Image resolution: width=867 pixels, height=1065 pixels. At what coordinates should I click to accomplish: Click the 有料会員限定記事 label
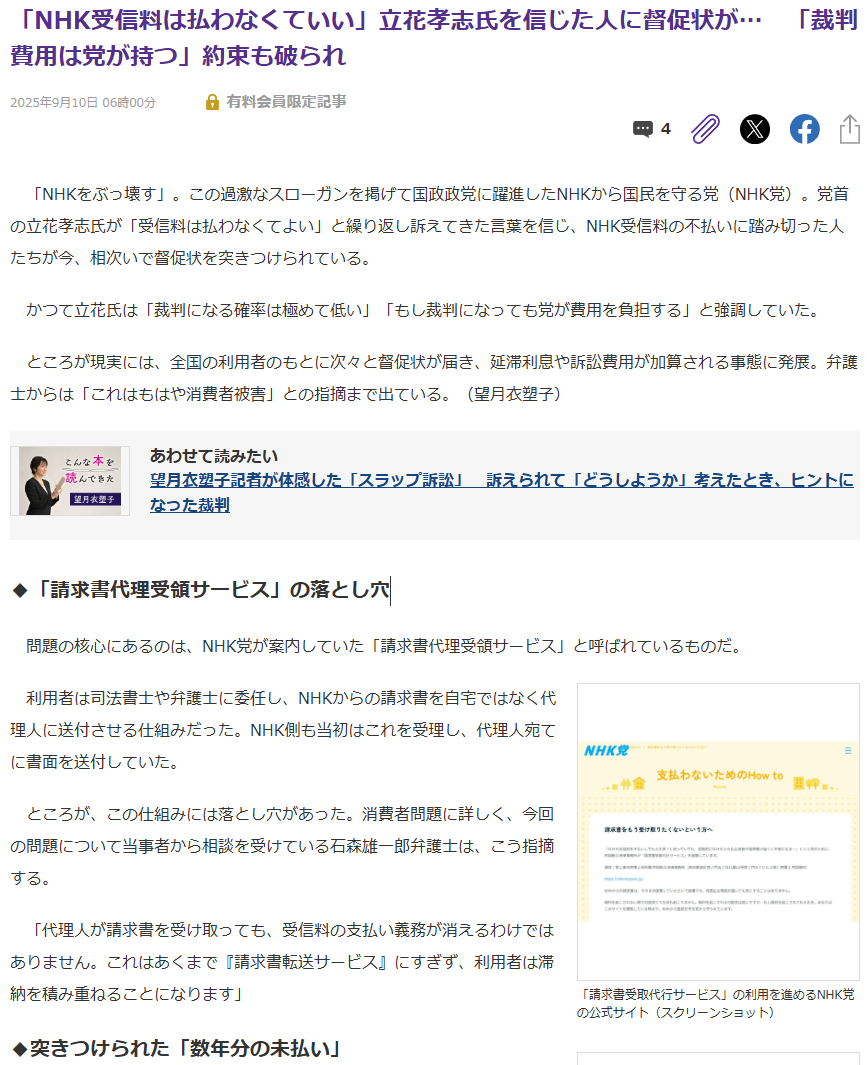point(286,102)
